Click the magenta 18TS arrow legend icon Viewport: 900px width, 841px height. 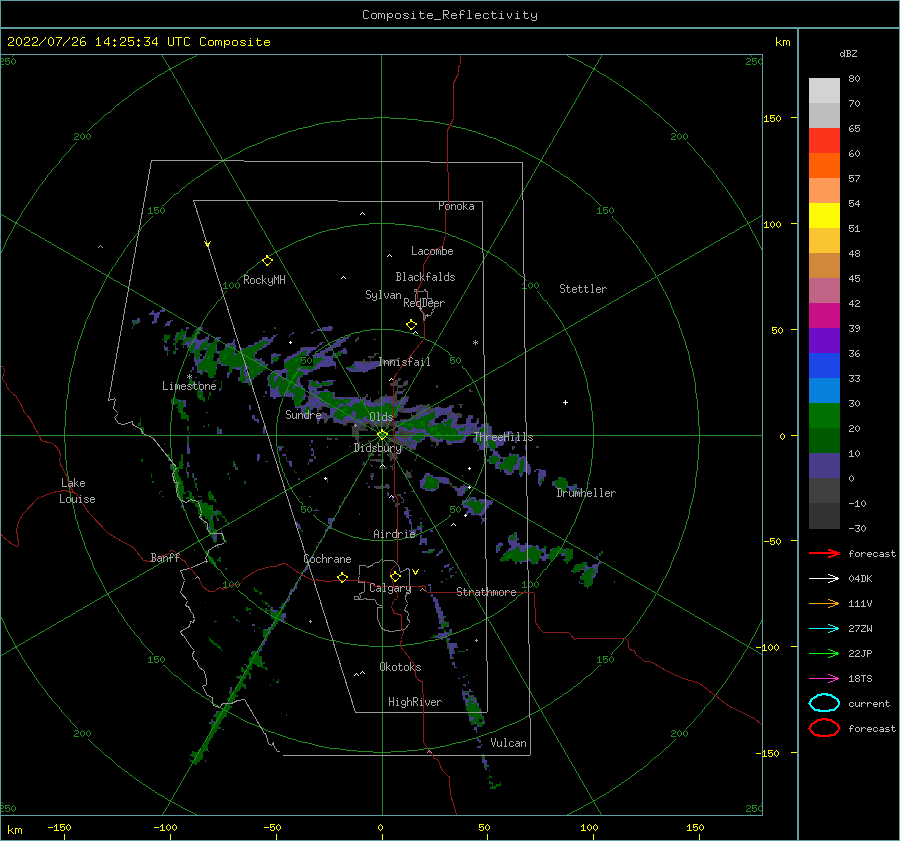pos(824,678)
